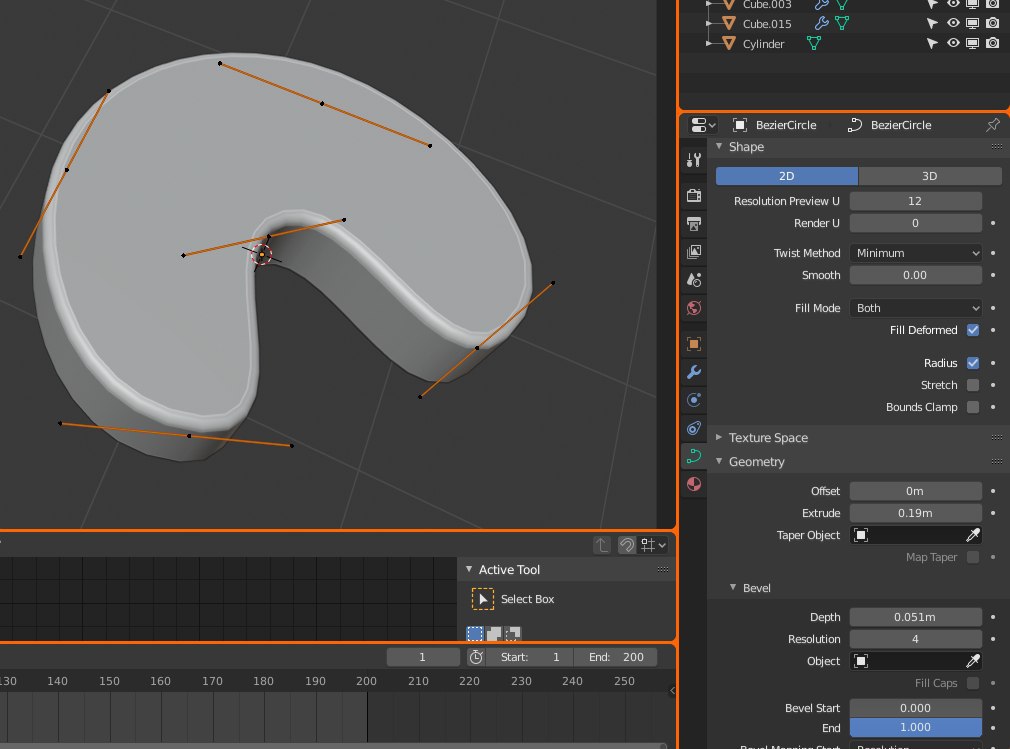
Task: Open the Fill Mode dropdown
Action: point(915,308)
